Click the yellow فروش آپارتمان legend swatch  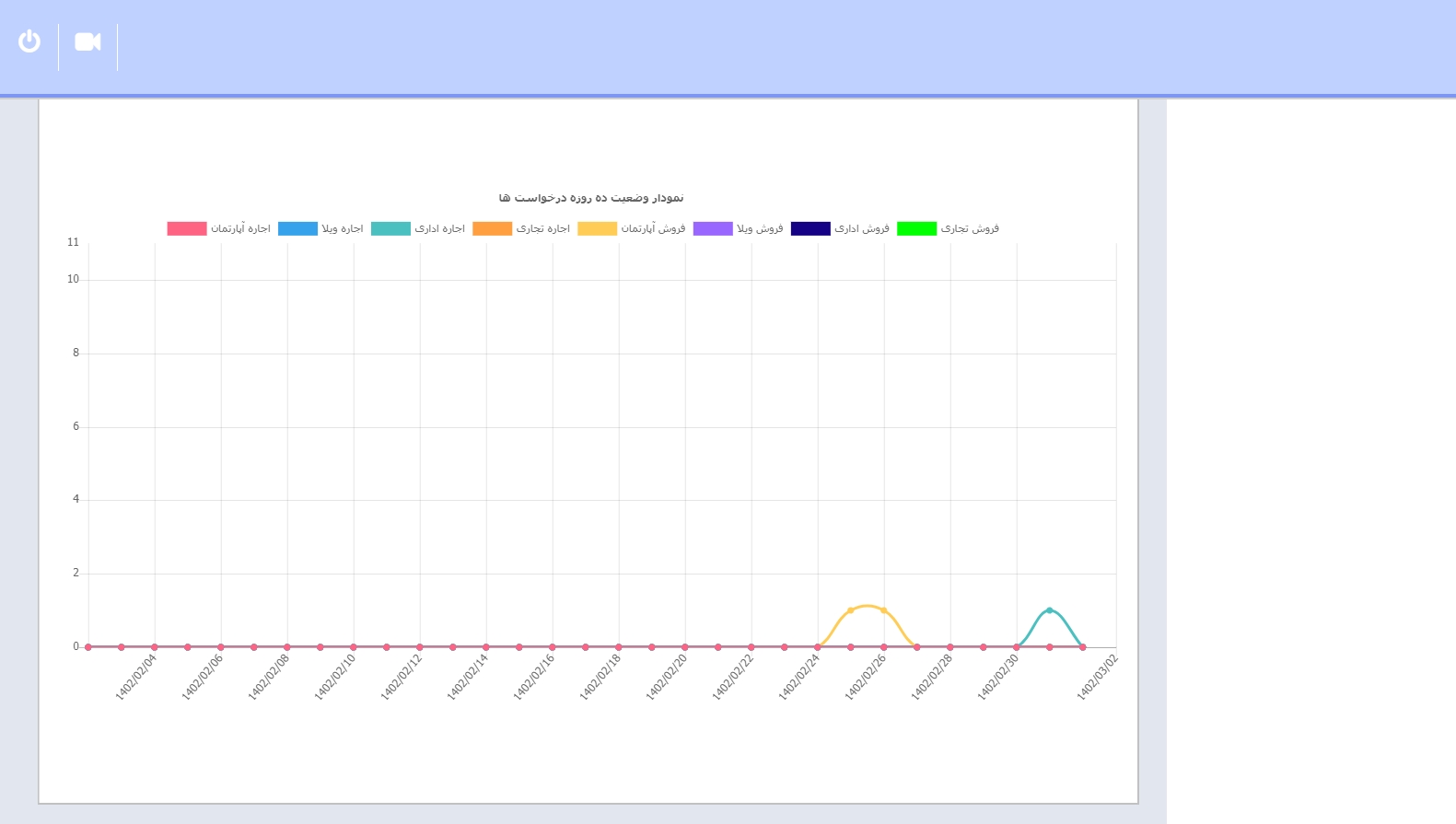[597, 228]
